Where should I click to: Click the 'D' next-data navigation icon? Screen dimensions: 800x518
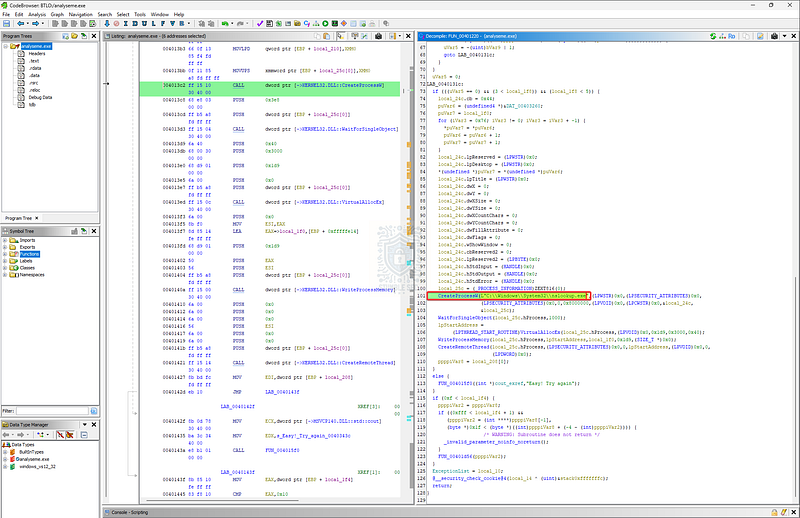[x=135, y=23]
